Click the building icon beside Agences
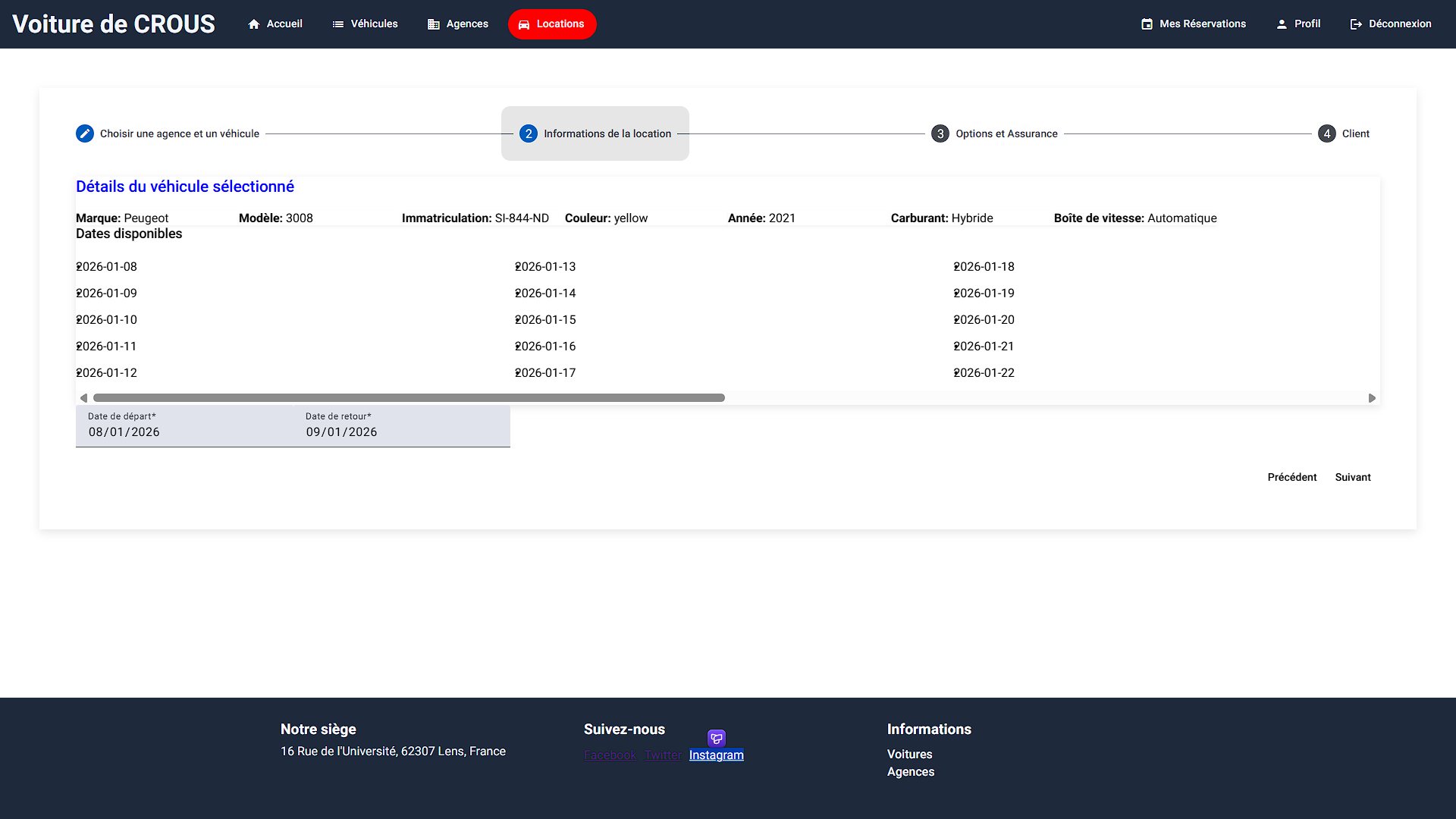This screenshot has height=819, width=1456. pos(434,24)
